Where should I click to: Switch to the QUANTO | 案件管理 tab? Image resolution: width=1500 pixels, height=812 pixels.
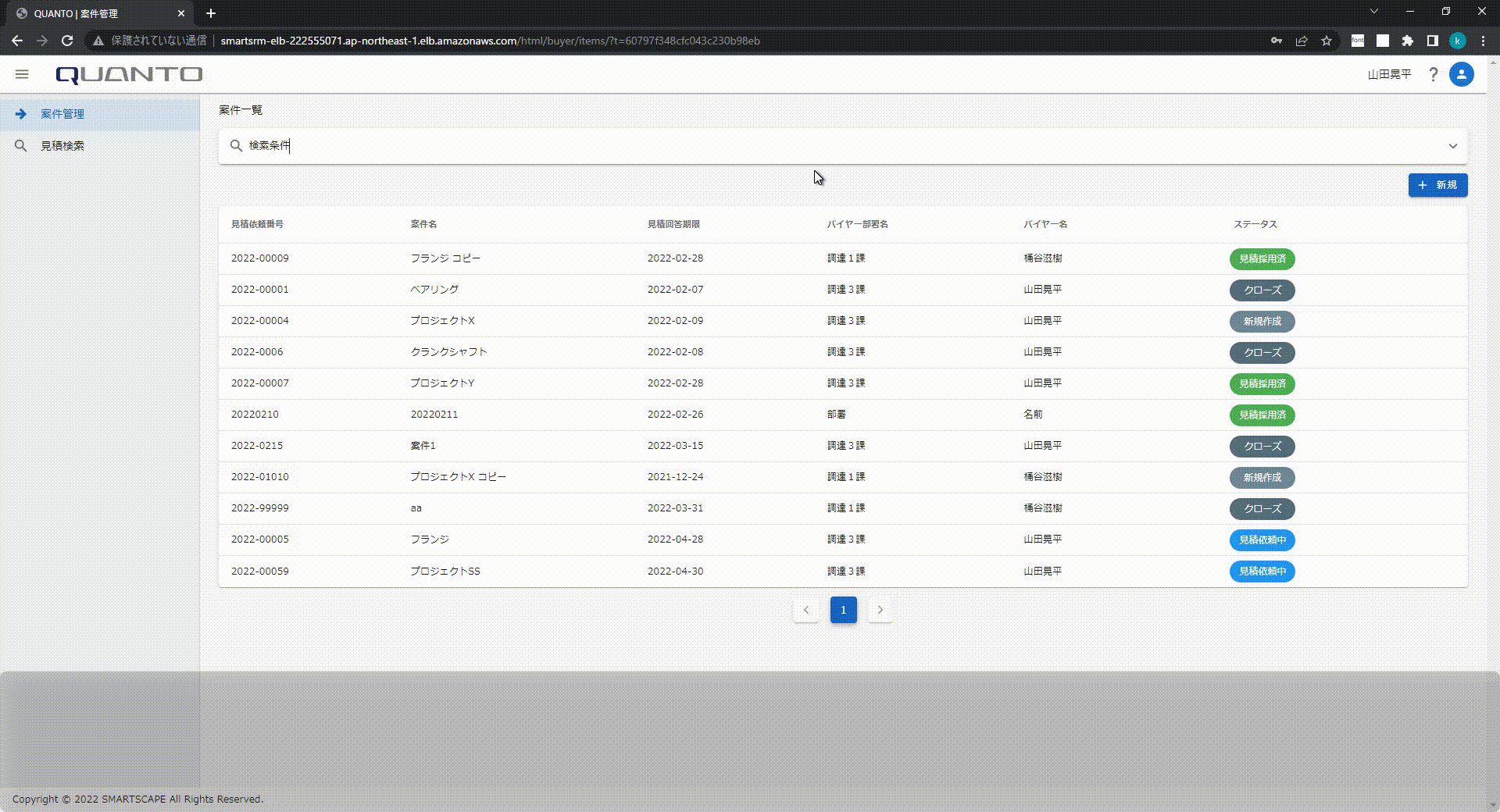(99, 13)
